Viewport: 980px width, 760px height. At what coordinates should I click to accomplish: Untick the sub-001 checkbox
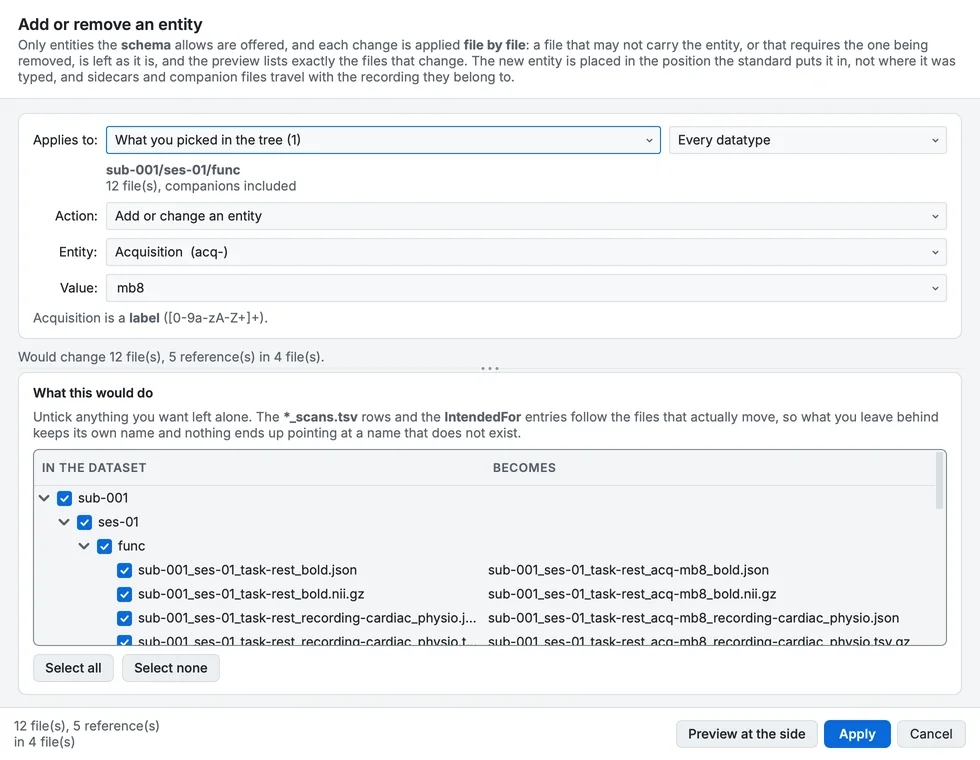pyautogui.click(x=64, y=498)
